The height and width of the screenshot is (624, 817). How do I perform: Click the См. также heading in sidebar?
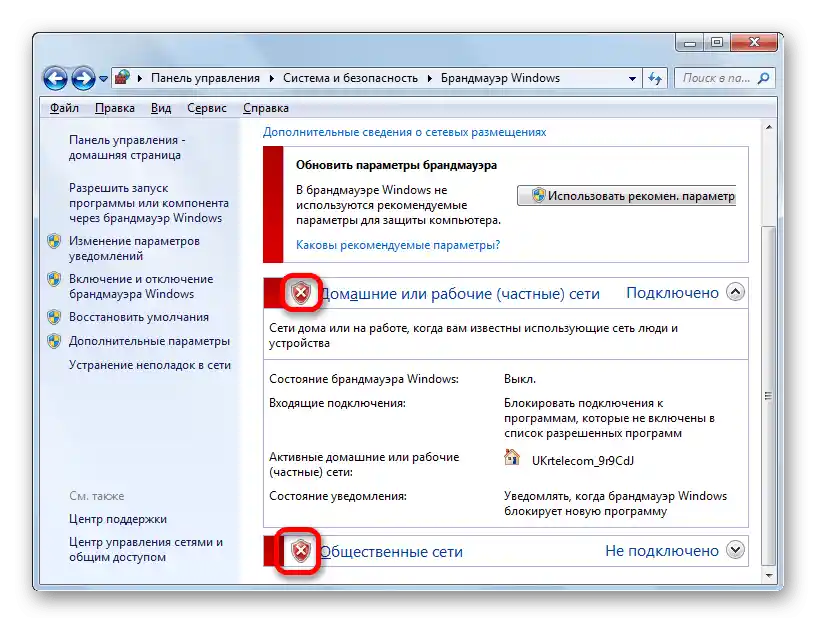coord(97,496)
